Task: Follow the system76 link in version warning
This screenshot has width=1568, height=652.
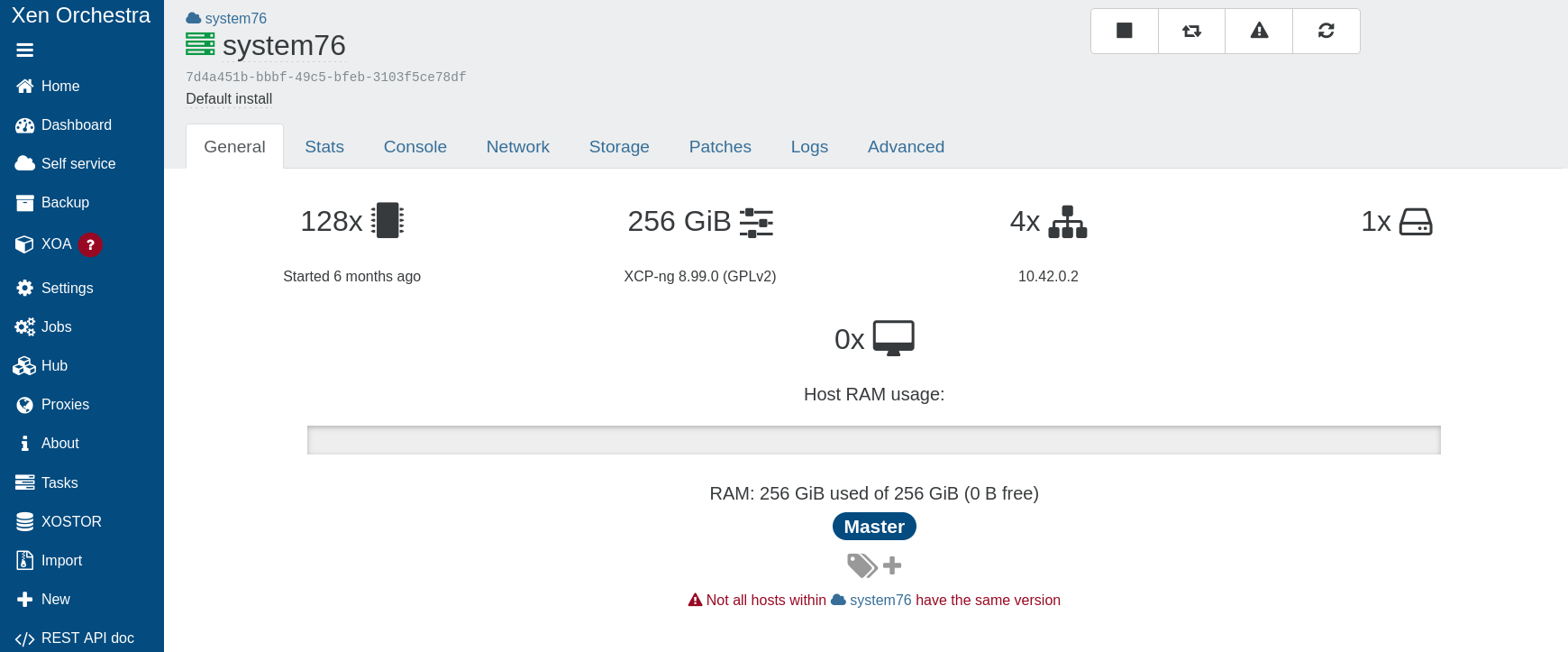Action: 880,601
